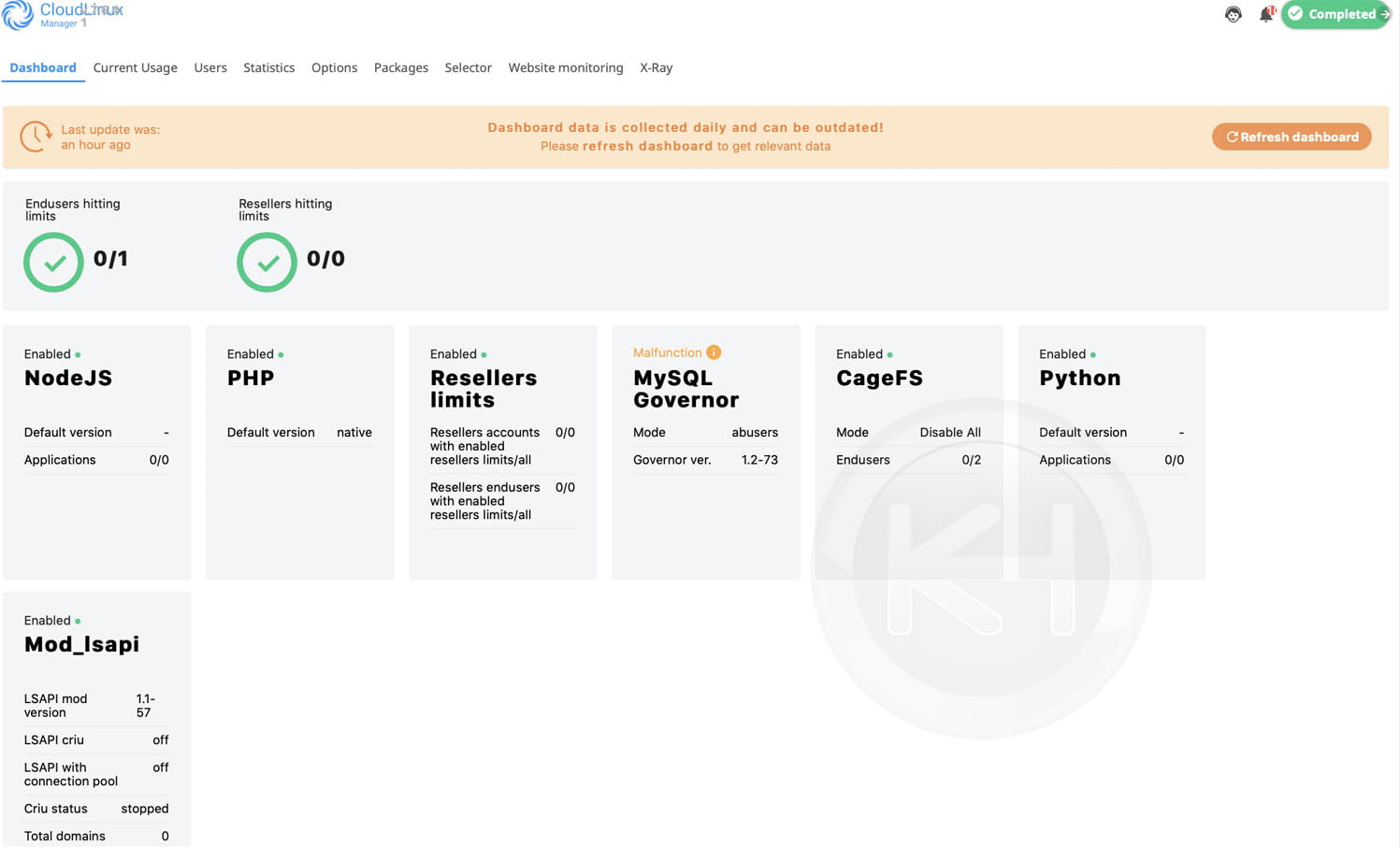Screen dimensions: 1400x861
Task: Click the Endusers hitting limits checkmark circle
Action: click(x=53, y=262)
